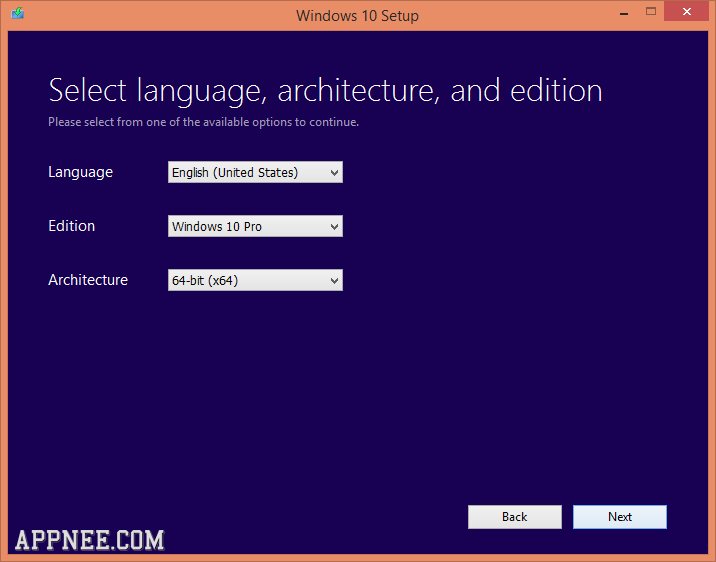Click the "Select language, architecture, and edition" heading
The height and width of the screenshot is (562, 716).
pos(325,90)
